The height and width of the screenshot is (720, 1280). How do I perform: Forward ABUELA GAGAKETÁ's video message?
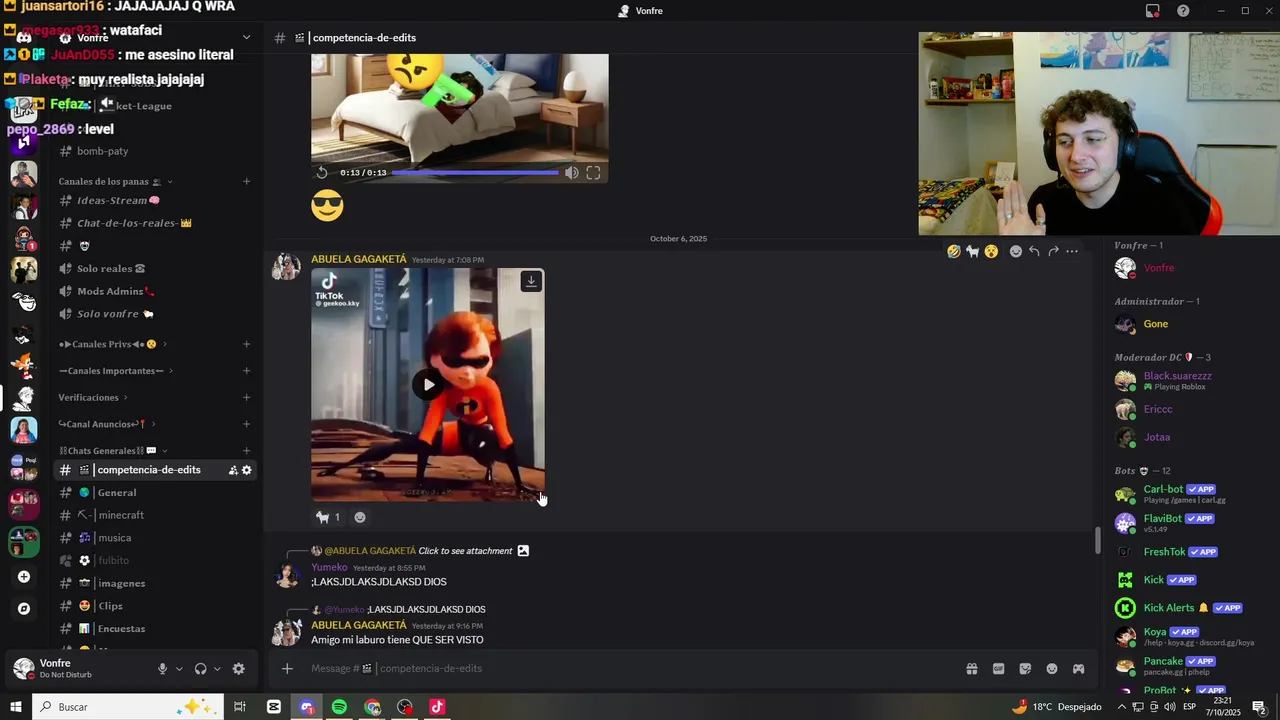pyautogui.click(x=1053, y=251)
